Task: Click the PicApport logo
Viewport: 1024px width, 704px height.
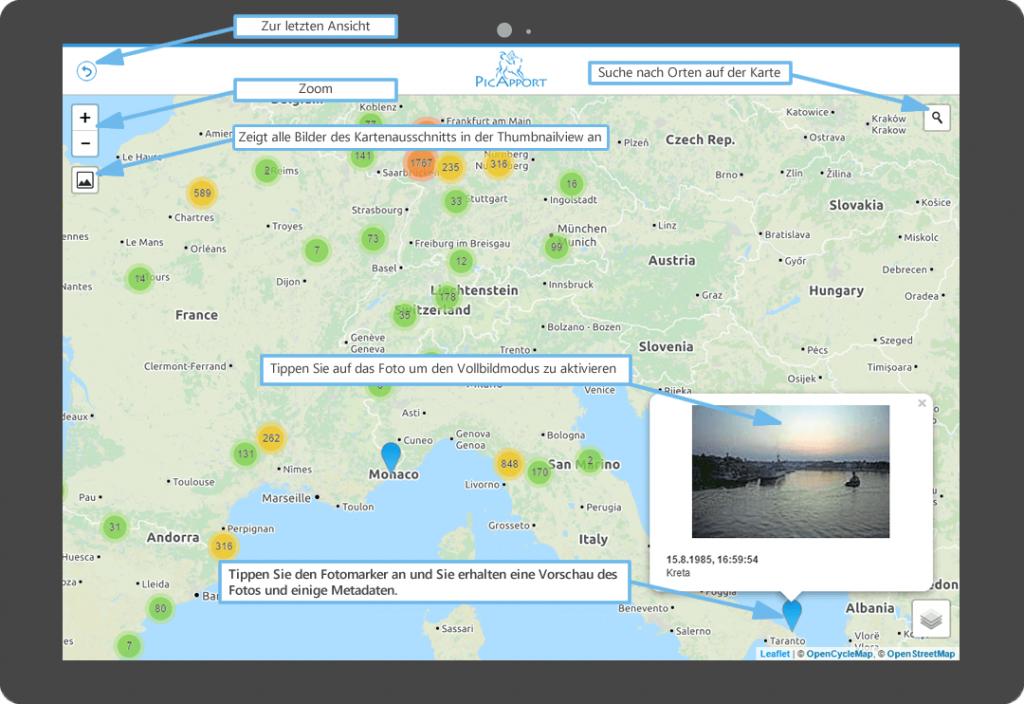Action: 511,70
